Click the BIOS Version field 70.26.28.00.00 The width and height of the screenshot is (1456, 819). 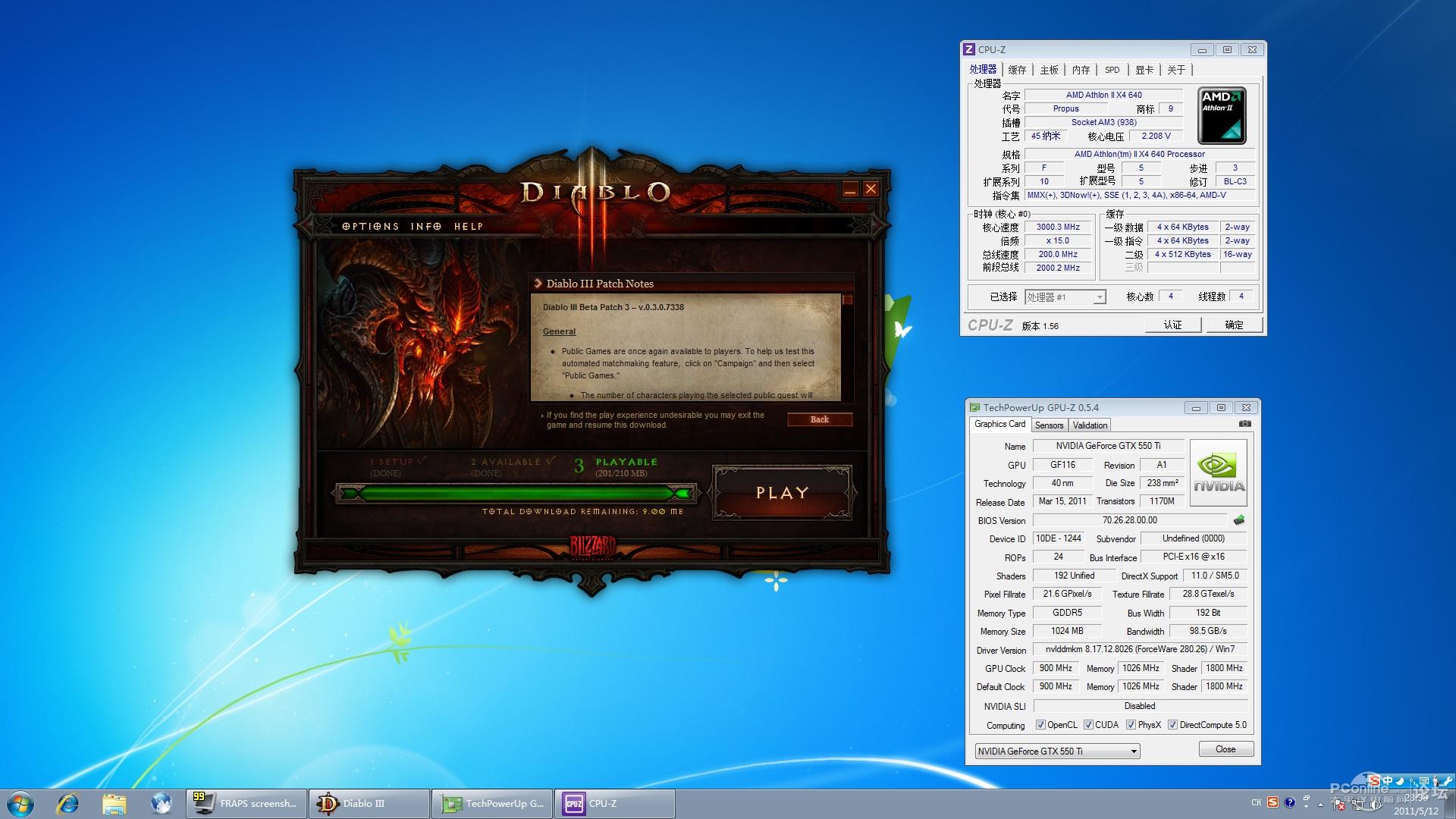(1129, 520)
